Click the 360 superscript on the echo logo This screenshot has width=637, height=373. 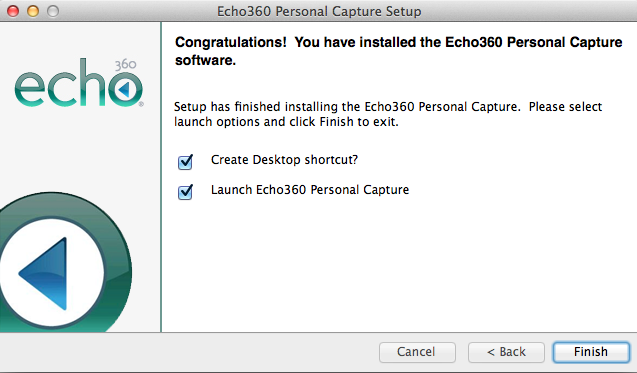click(x=125, y=65)
